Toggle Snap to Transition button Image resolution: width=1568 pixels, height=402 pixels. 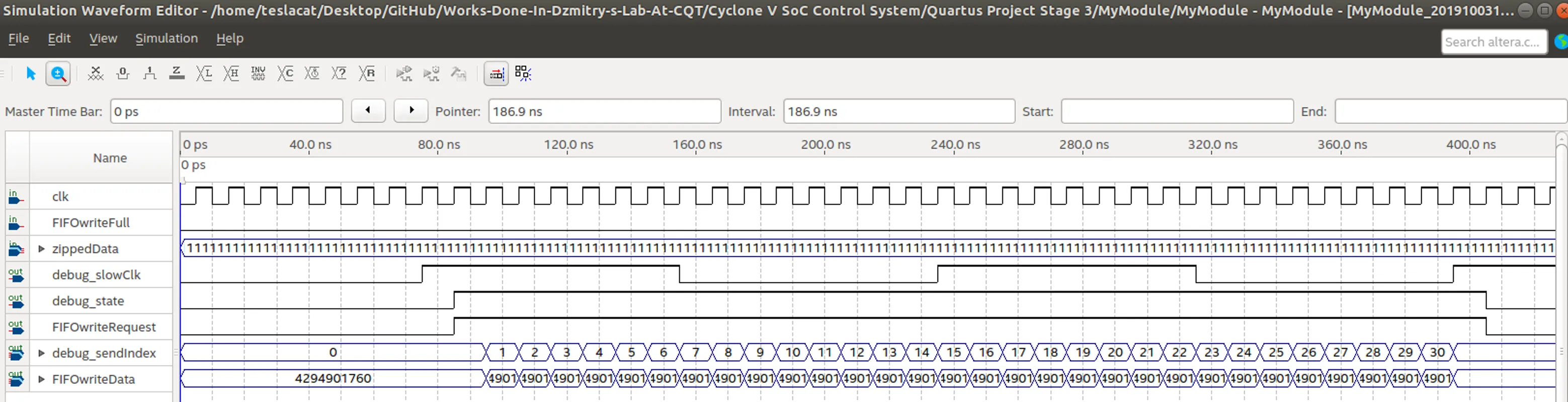click(496, 73)
